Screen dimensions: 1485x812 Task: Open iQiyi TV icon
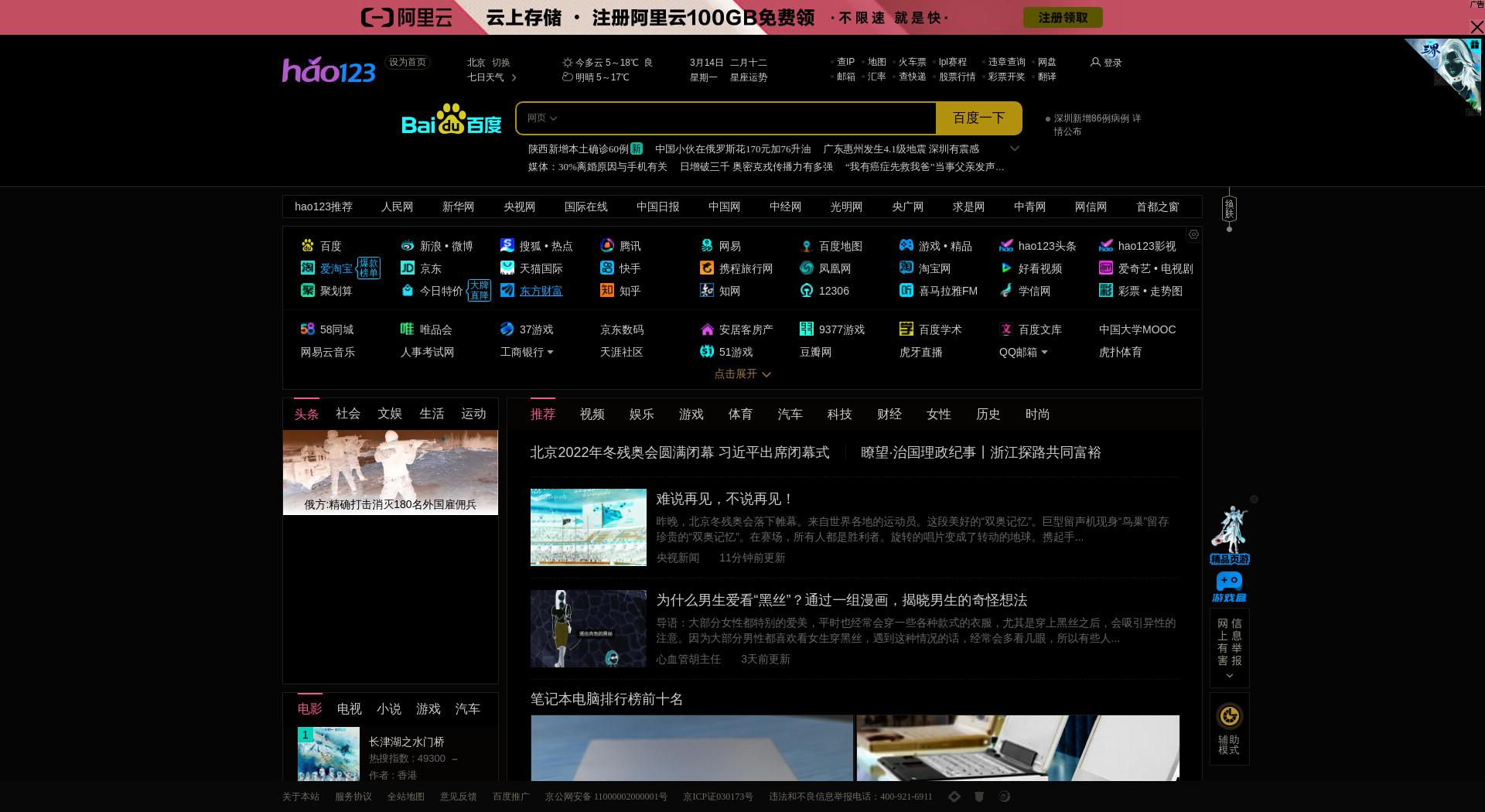click(1106, 268)
